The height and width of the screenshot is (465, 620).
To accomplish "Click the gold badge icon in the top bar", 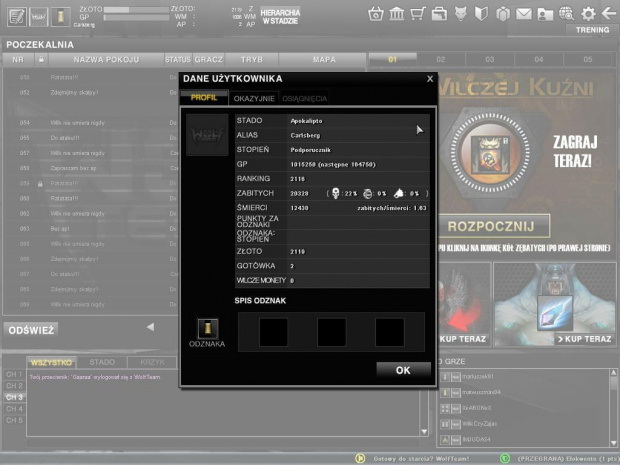I will click(x=60, y=17).
